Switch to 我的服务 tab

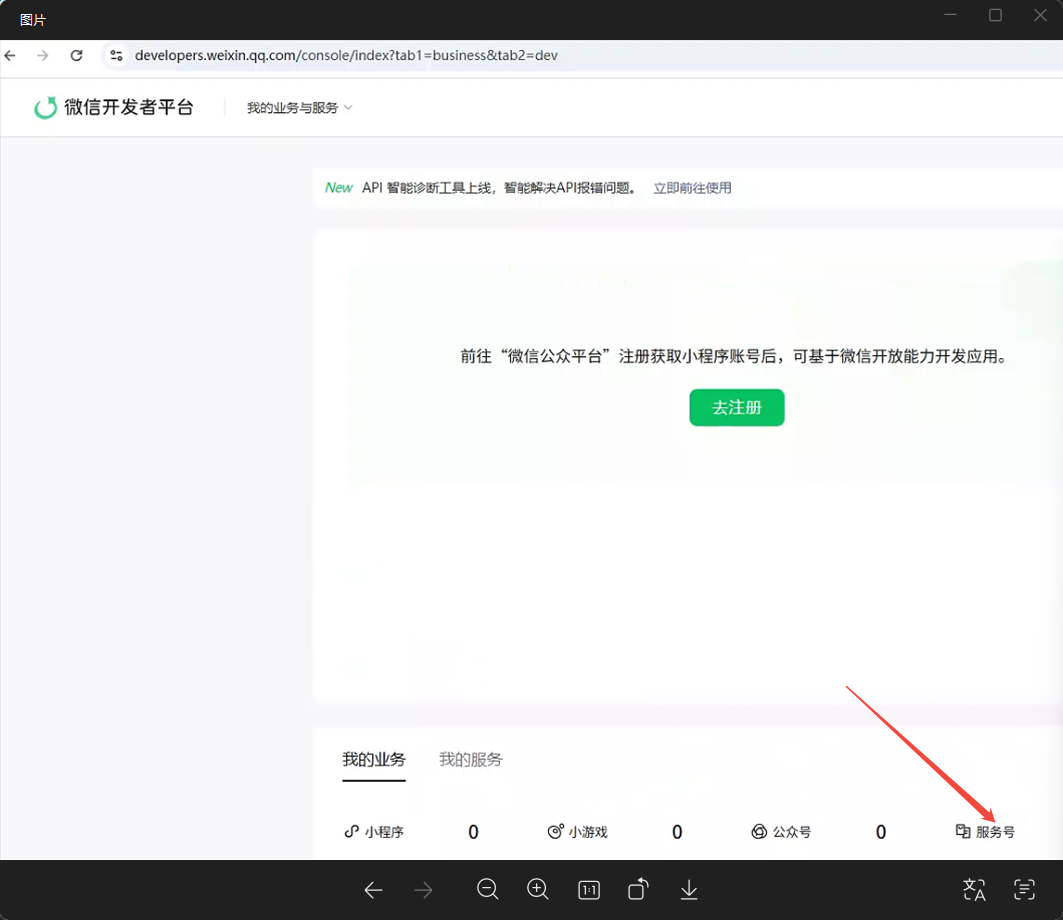[x=471, y=760]
